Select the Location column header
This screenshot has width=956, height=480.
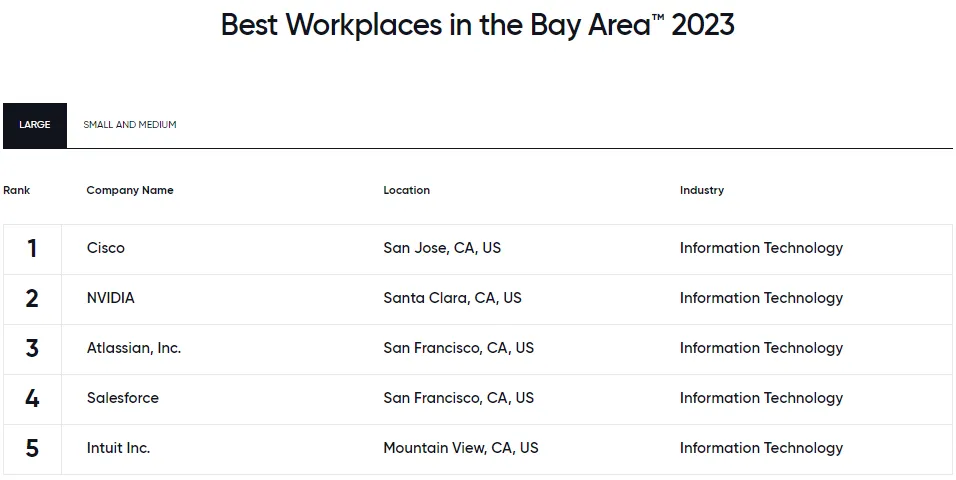pyautogui.click(x=407, y=190)
